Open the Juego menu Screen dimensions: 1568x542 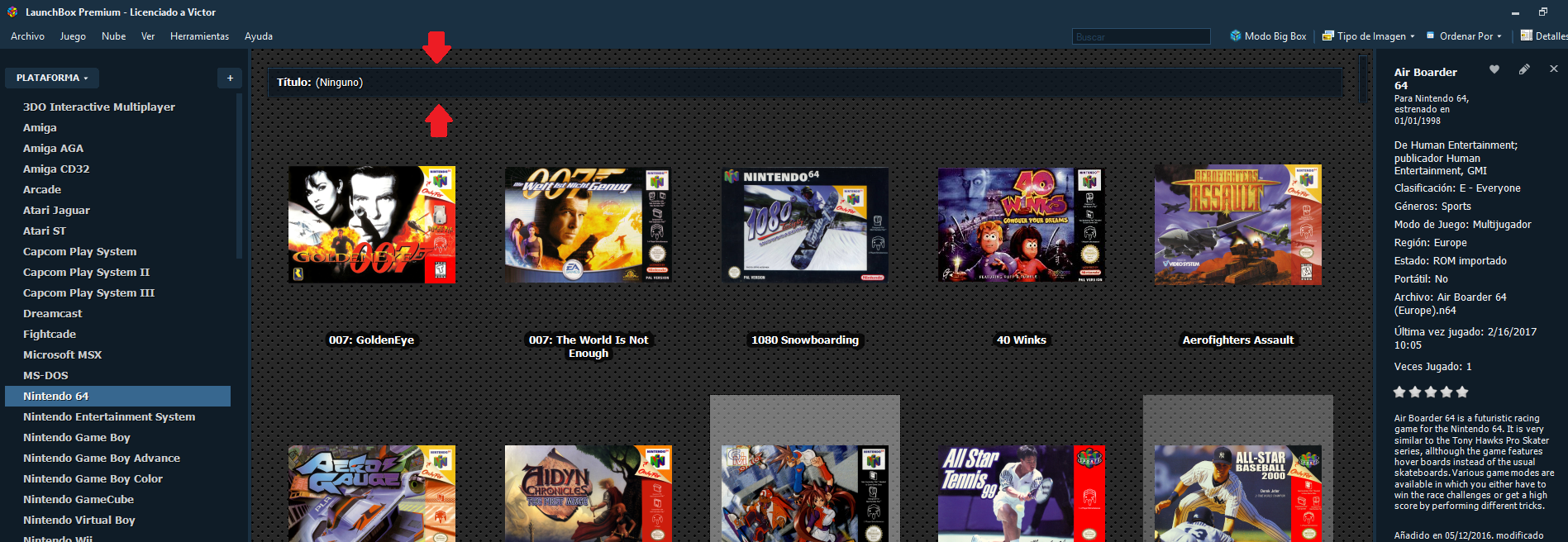click(x=73, y=36)
